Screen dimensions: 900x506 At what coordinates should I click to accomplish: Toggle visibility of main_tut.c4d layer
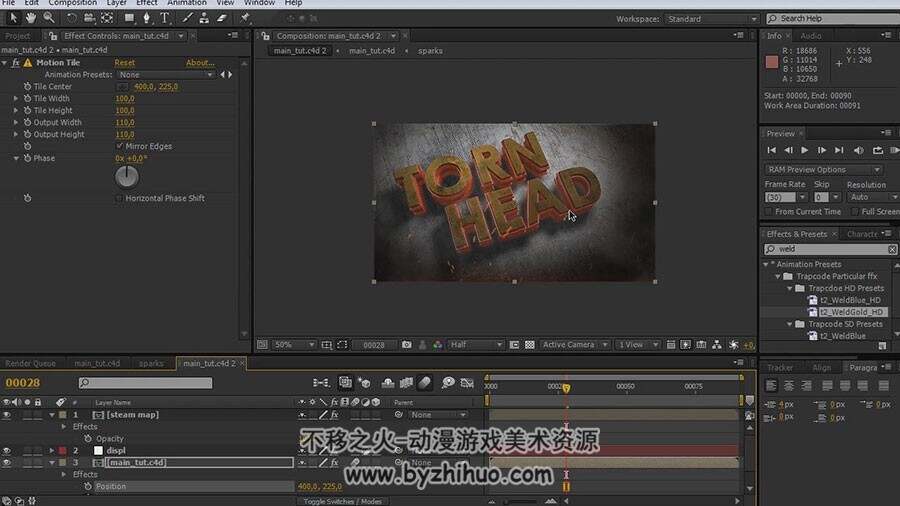tap(6, 462)
